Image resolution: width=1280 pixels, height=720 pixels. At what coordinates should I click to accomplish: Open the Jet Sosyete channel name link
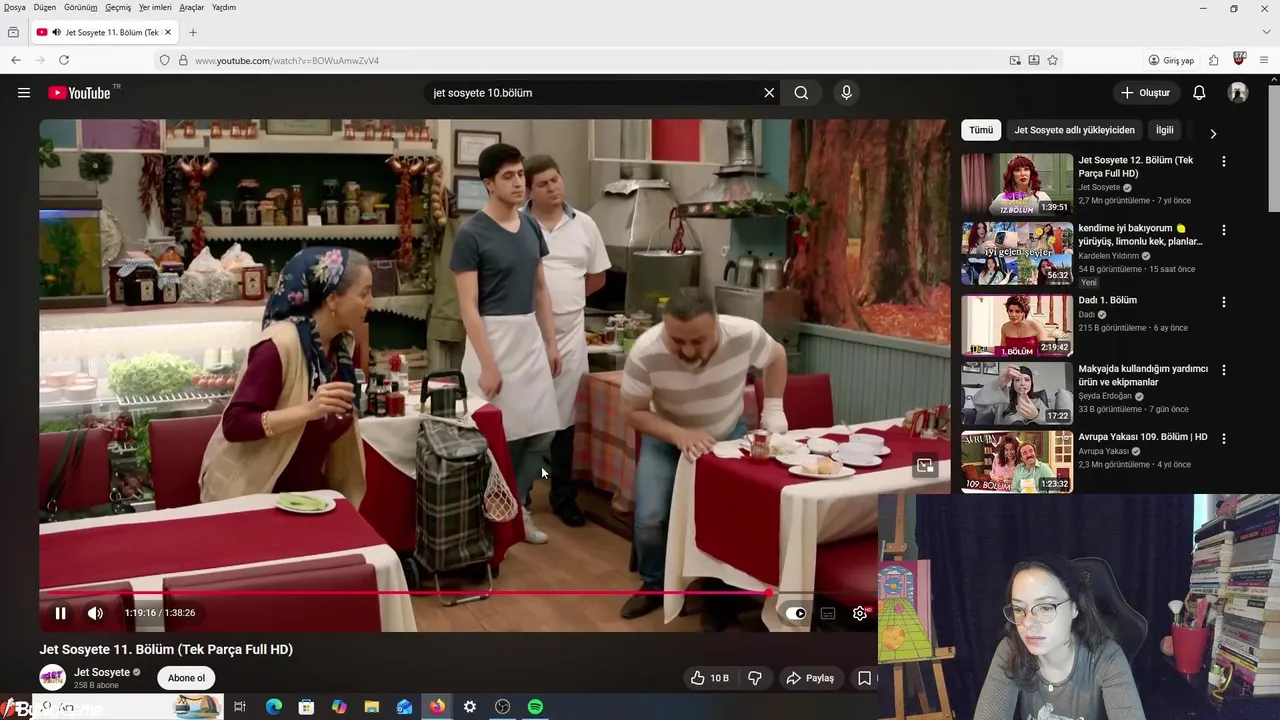click(102, 672)
